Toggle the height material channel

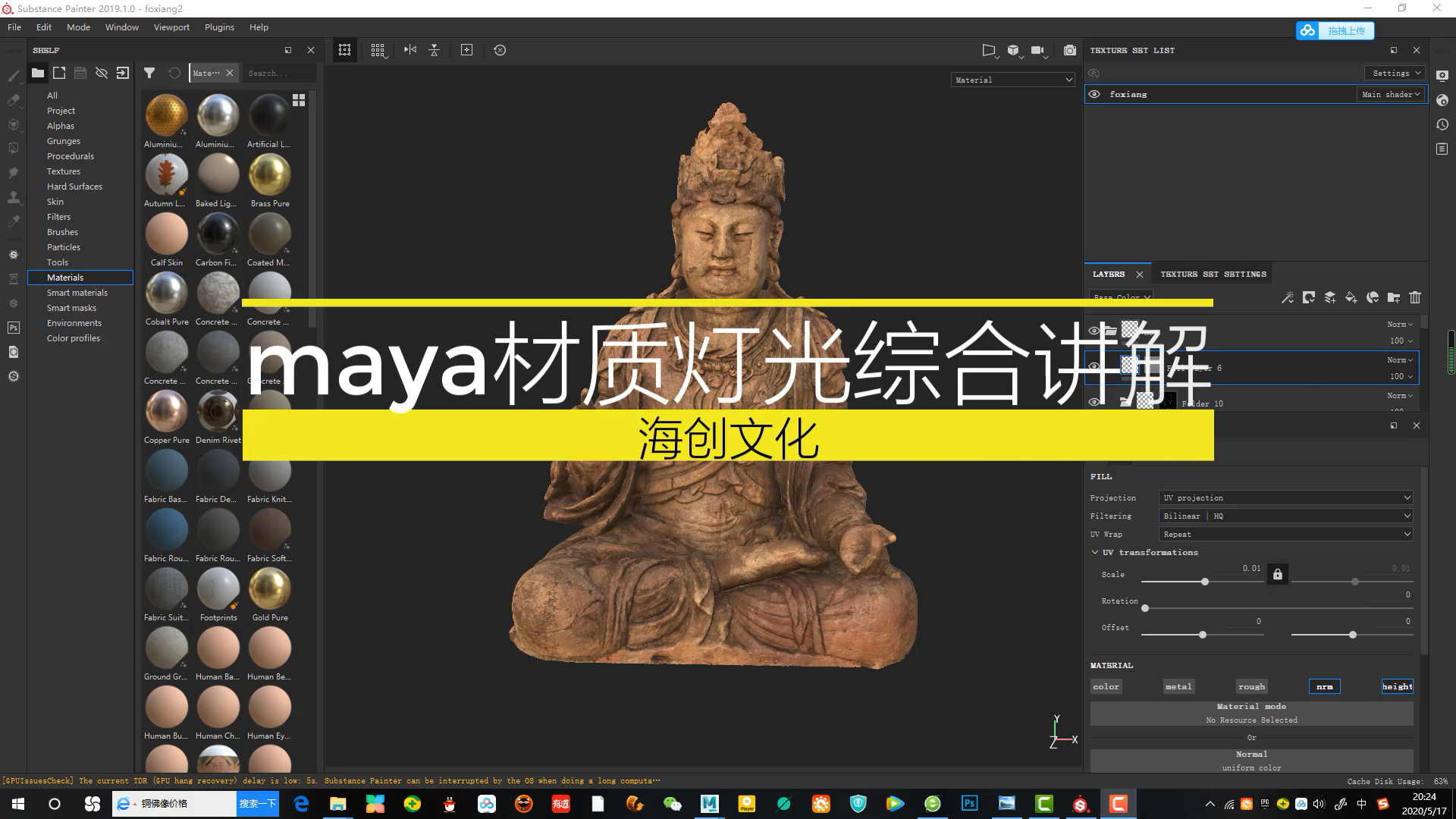(1397, 687)
